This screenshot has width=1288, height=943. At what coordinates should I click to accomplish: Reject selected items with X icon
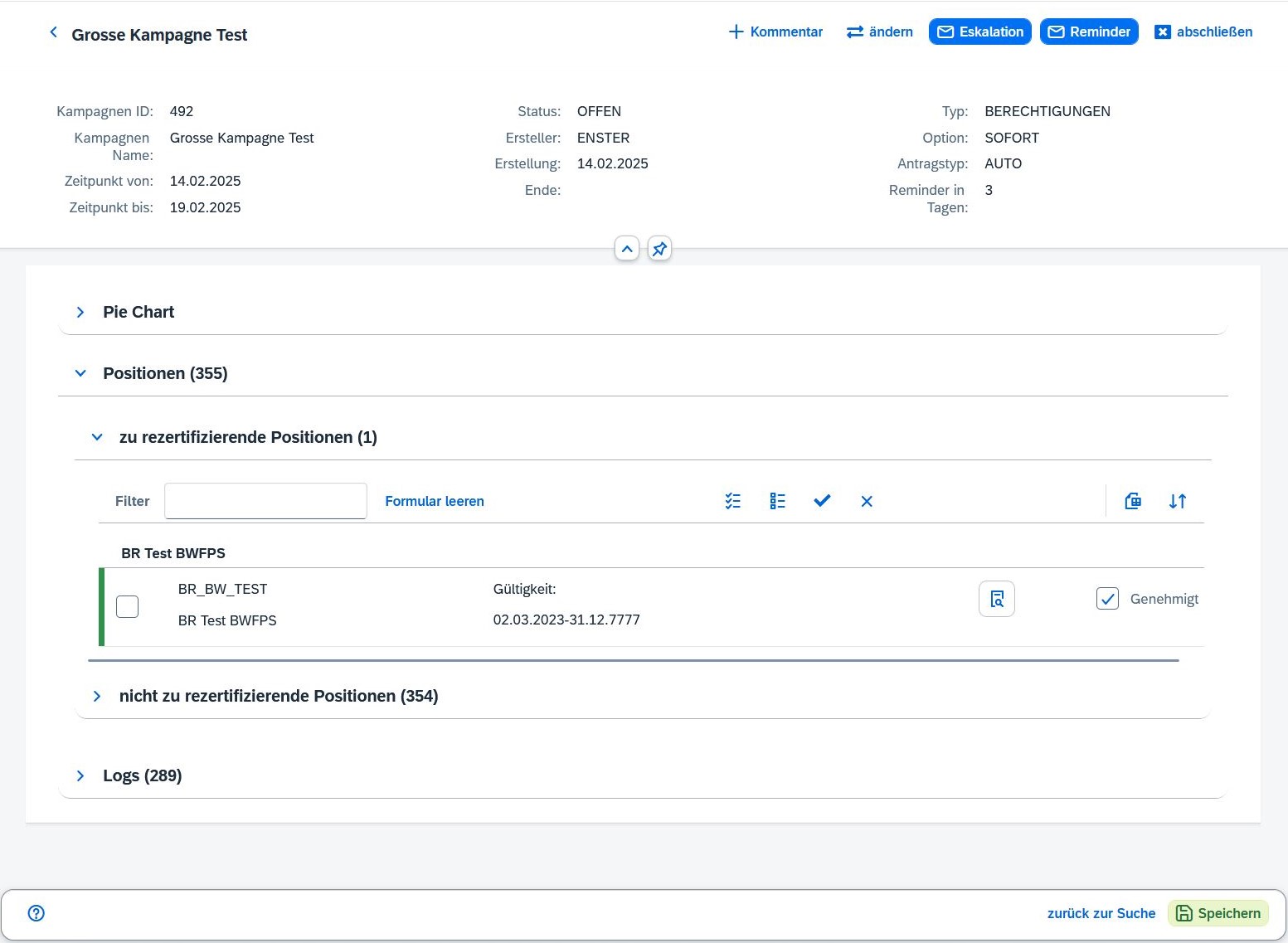[x=867, y=501]
